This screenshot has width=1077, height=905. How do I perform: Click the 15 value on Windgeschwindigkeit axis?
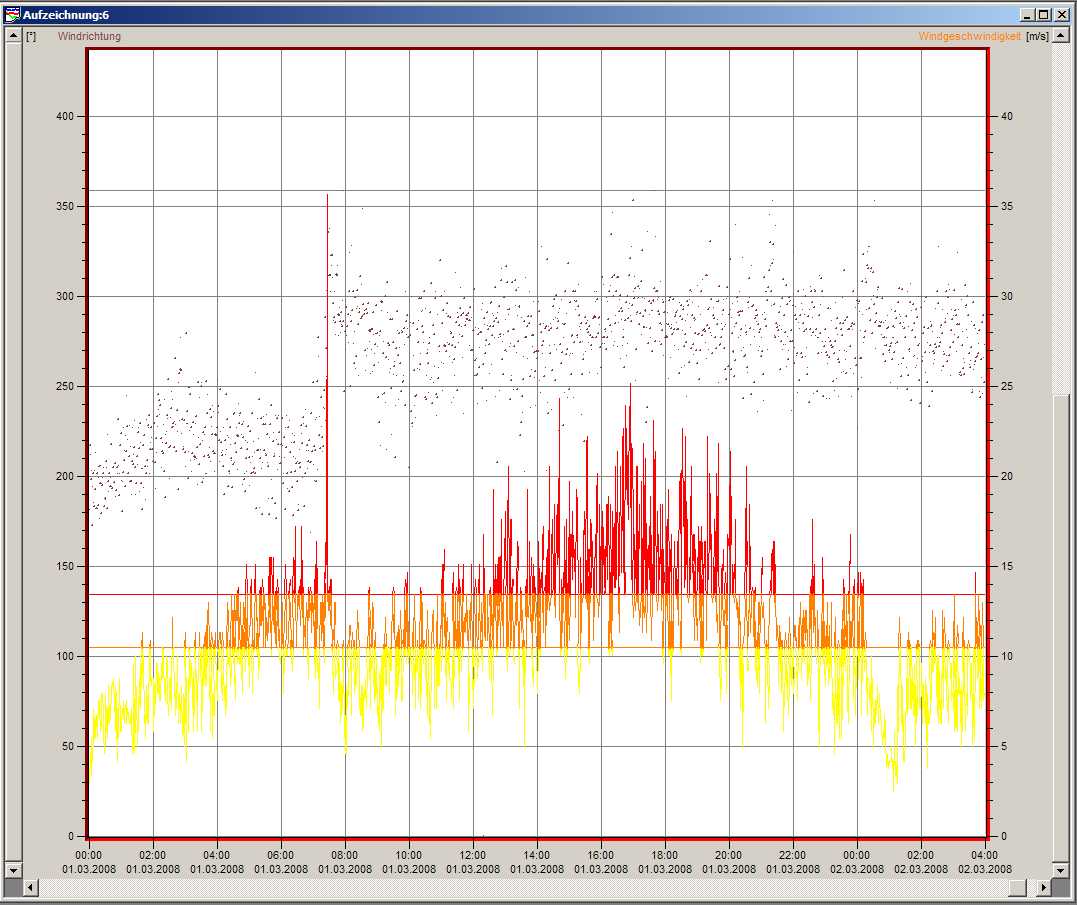pyautogui.click(x=1006, y=566)
